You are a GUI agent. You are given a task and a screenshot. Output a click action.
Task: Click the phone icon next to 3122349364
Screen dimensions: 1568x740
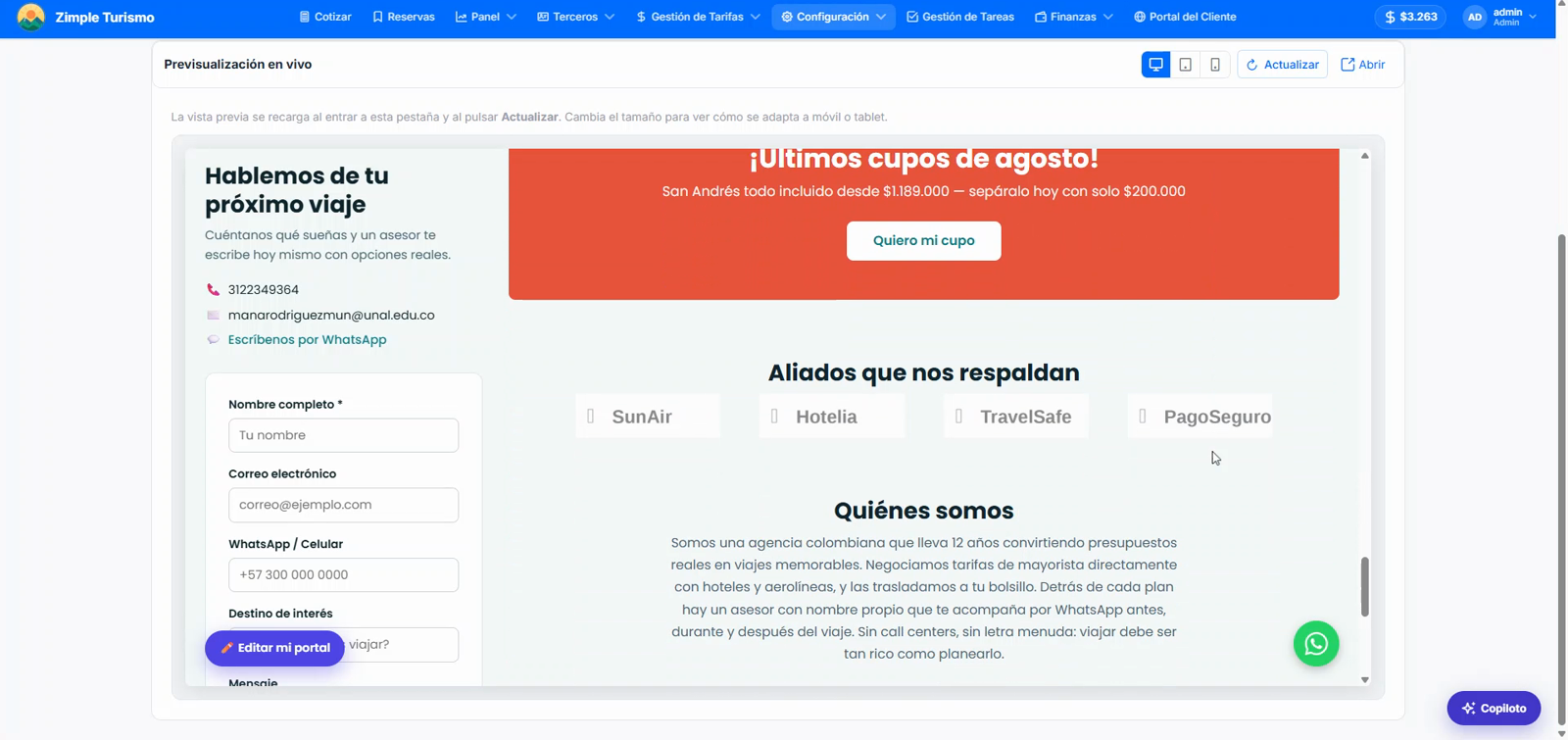213,290
